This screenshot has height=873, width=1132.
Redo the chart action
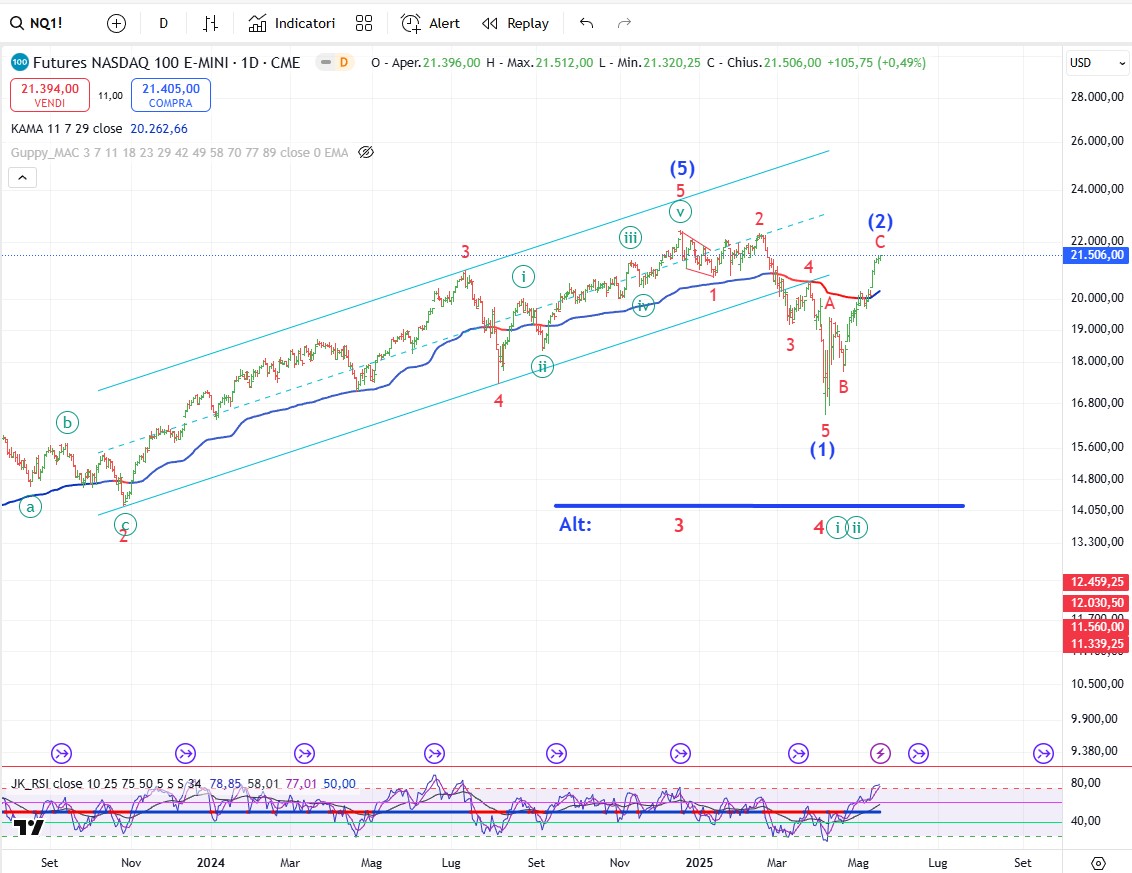tap(624, 23)
